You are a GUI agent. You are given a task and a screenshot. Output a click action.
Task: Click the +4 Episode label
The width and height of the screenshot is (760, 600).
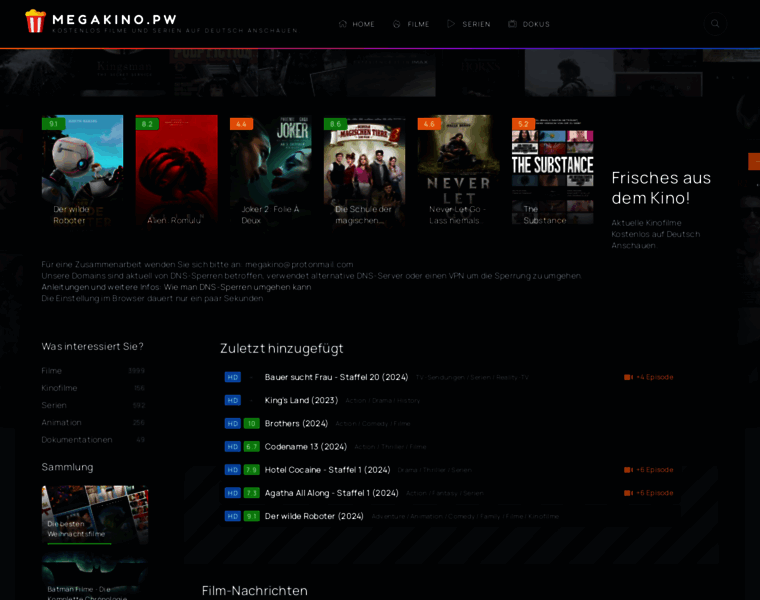coord(654,377)
